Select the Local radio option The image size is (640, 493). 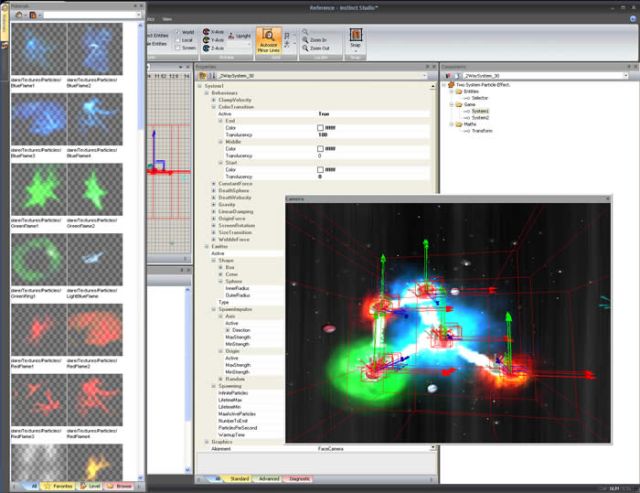177,40
